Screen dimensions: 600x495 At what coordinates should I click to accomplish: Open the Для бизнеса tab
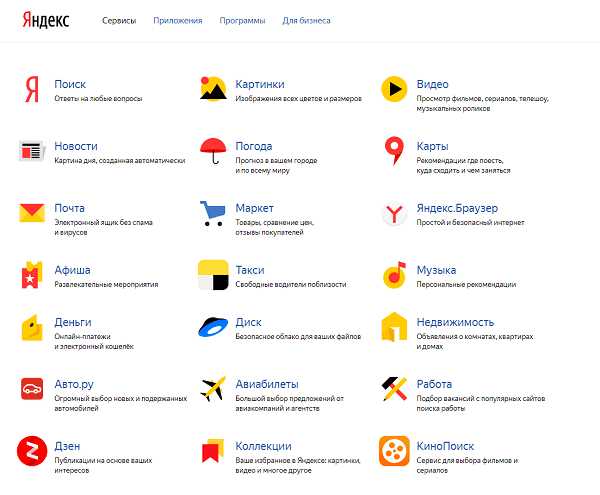click(x=306, y=21)
